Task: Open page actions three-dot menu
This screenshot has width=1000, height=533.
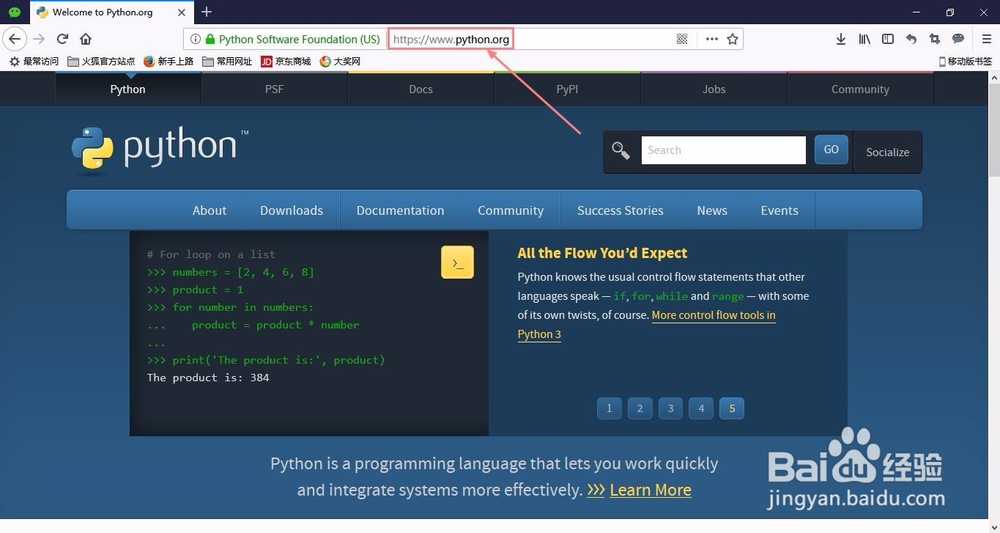Action: click(712, 40)
